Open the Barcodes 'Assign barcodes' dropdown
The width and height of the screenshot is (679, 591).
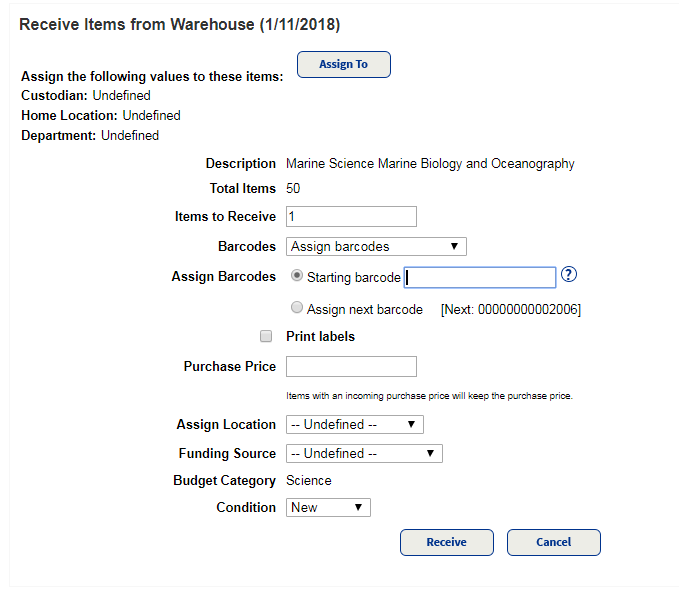376,246
